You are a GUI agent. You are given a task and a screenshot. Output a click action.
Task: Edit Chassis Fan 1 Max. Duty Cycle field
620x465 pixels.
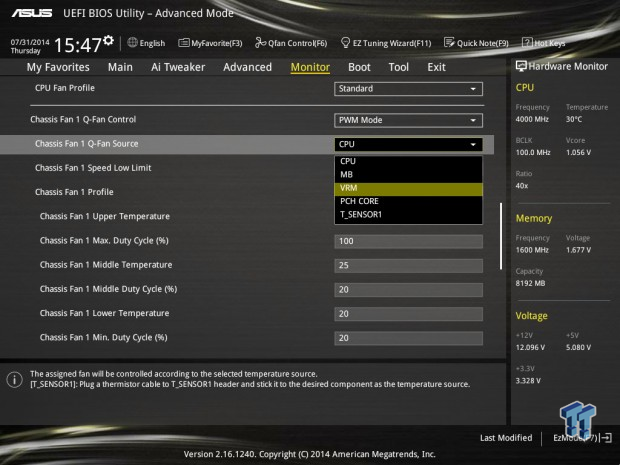tap(408, 241)
